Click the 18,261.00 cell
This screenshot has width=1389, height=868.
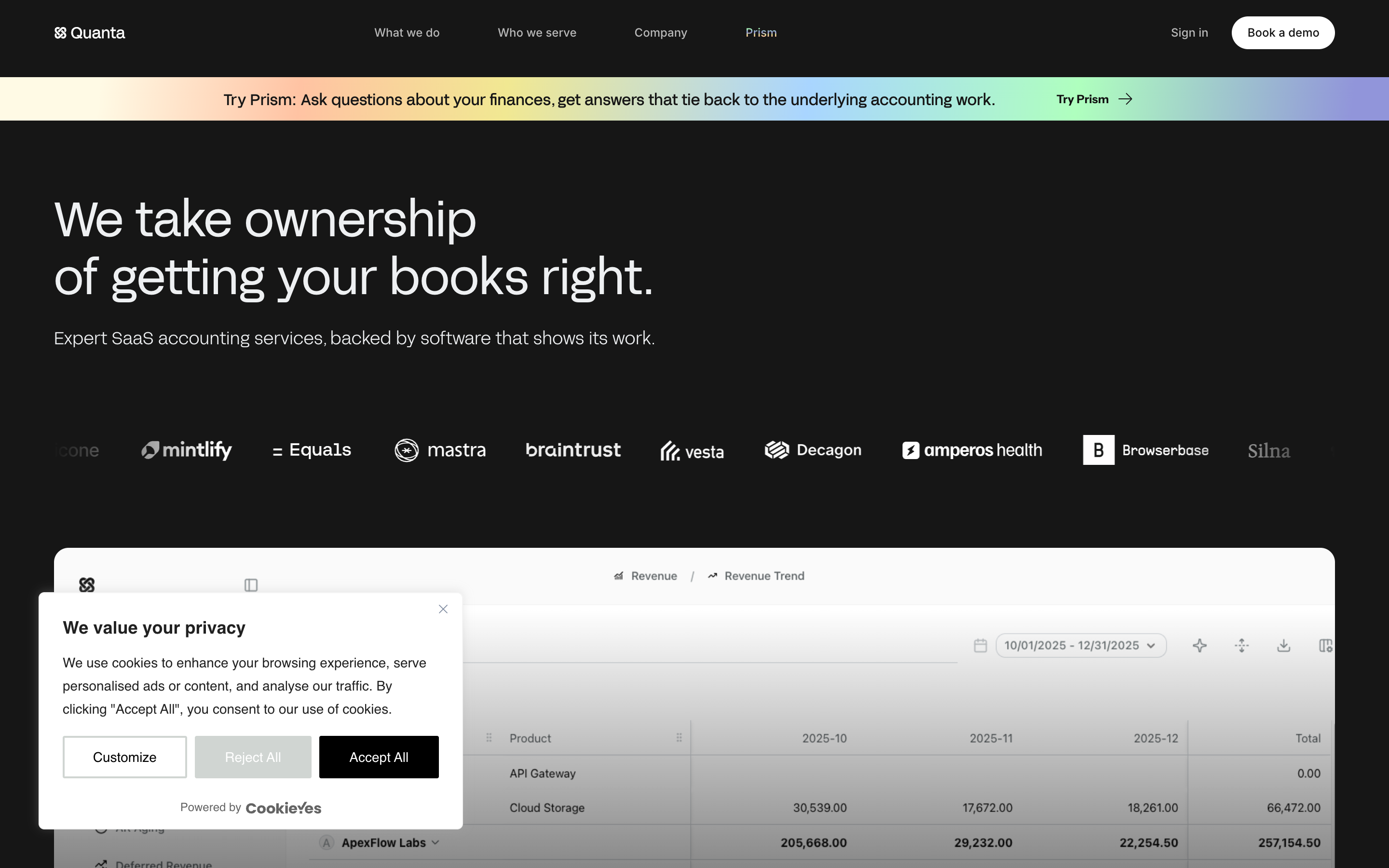1153,808
